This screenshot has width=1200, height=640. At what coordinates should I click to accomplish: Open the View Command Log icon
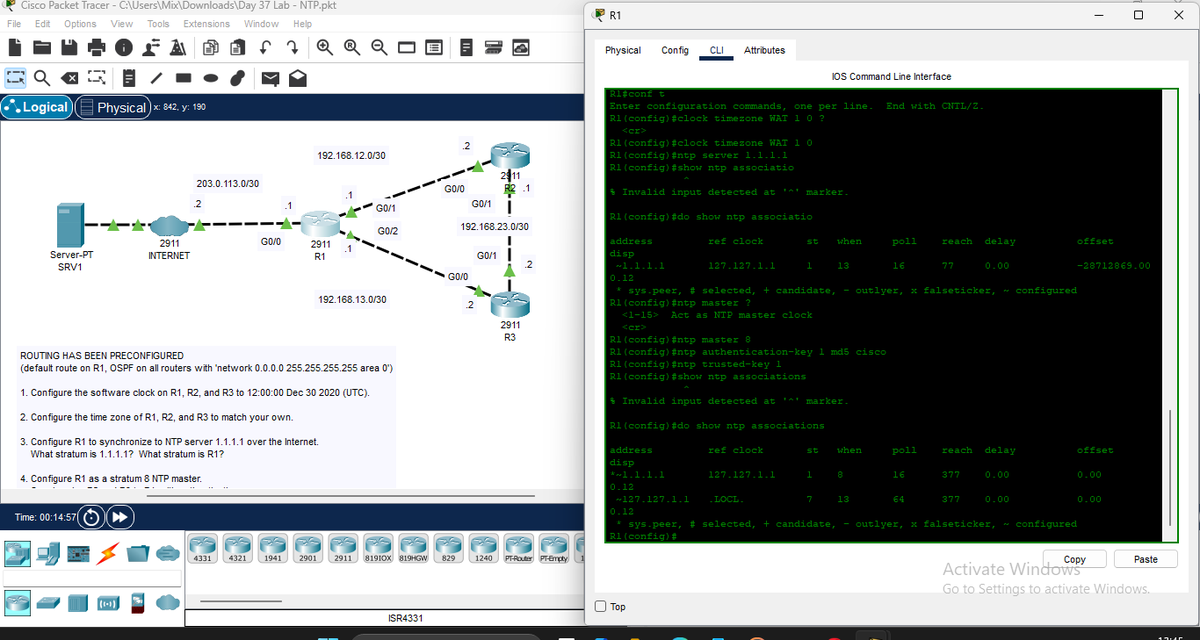pos(466,47)
